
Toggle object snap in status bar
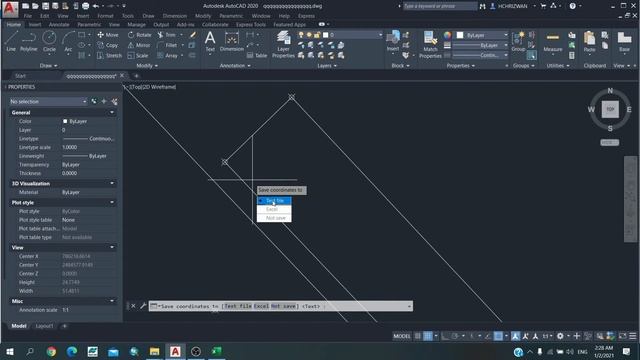pos(498,336)
